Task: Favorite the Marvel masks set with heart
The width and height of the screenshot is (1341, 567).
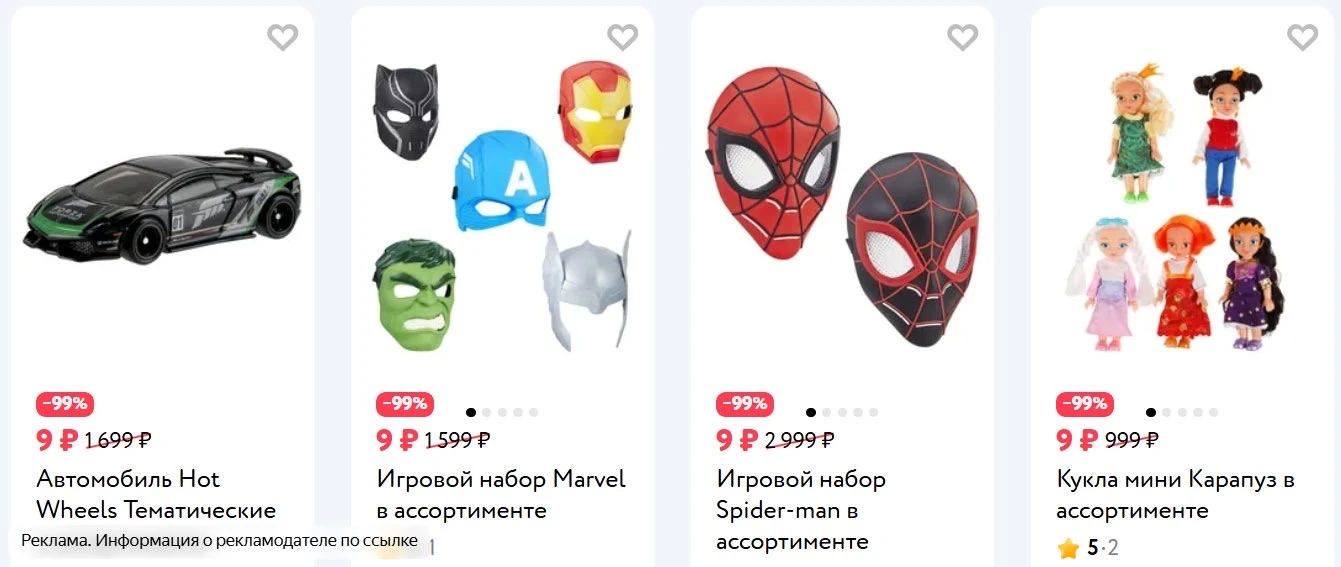Action: [x=623, y=38]
